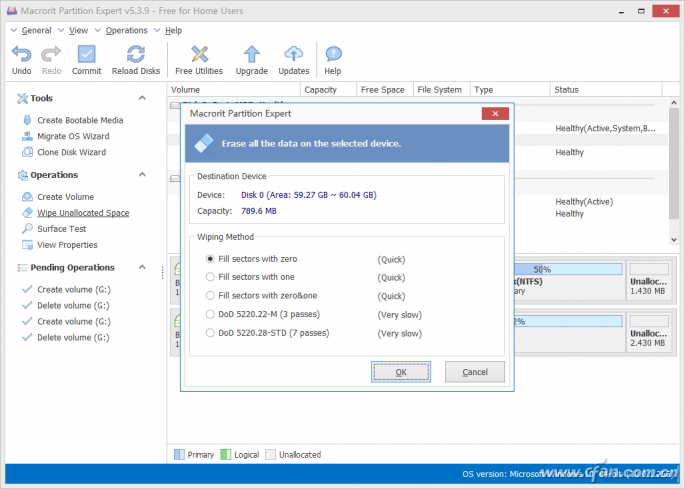
Task: Open the General menu
Action: pyautogui.click(x=36, y=30)
